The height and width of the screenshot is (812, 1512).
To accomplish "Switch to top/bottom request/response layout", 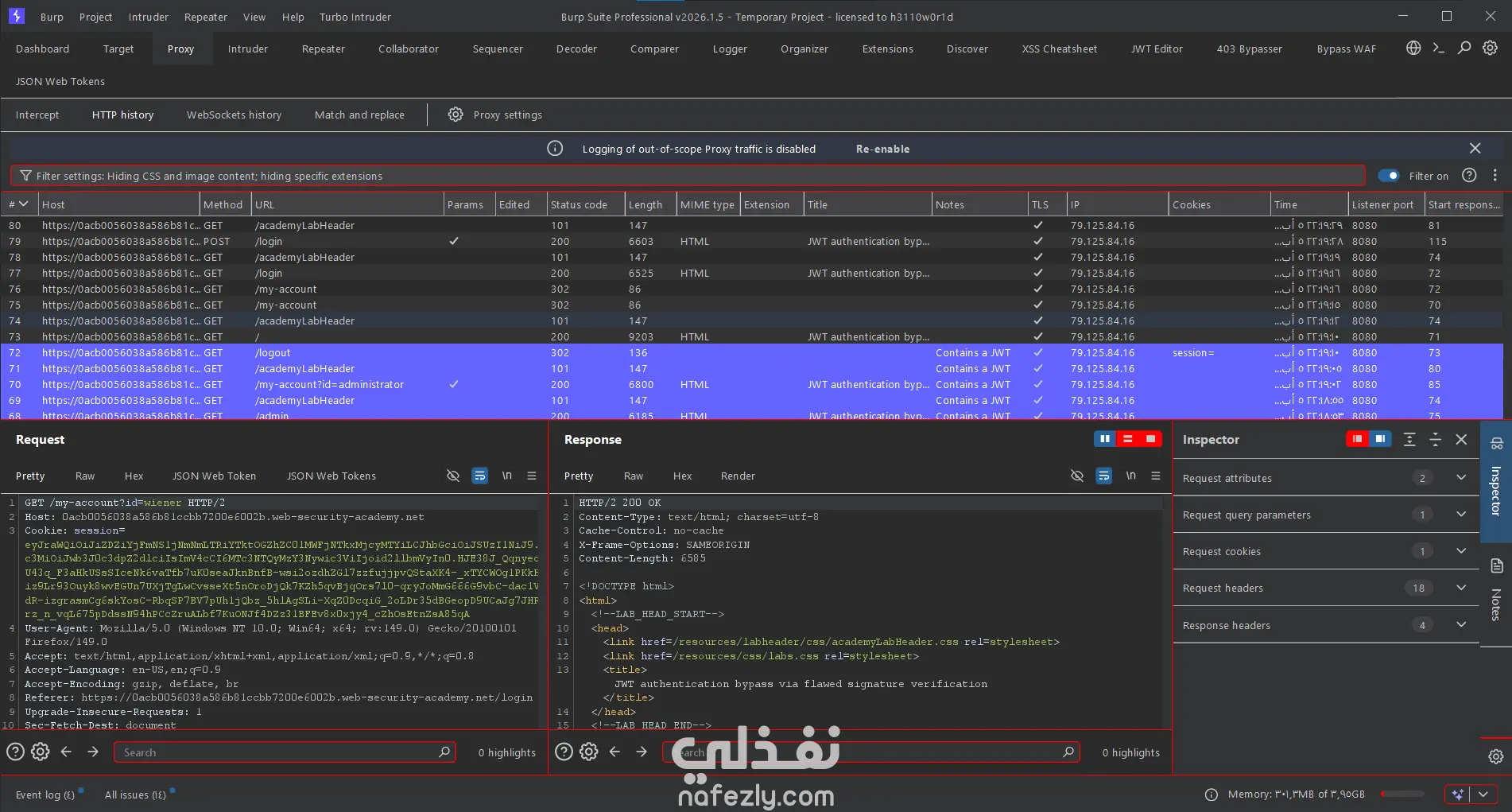I will 1127,439.
